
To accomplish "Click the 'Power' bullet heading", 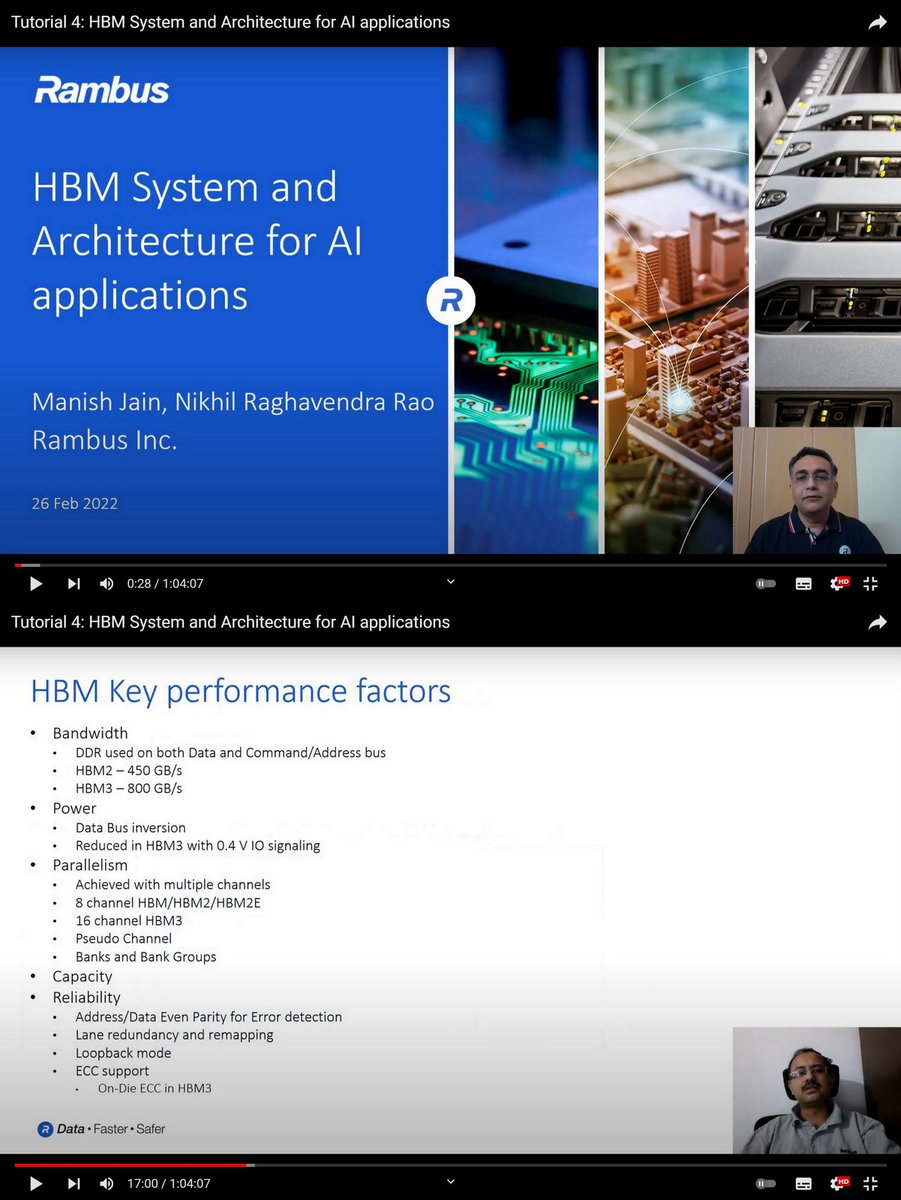I will pos(75,808).
